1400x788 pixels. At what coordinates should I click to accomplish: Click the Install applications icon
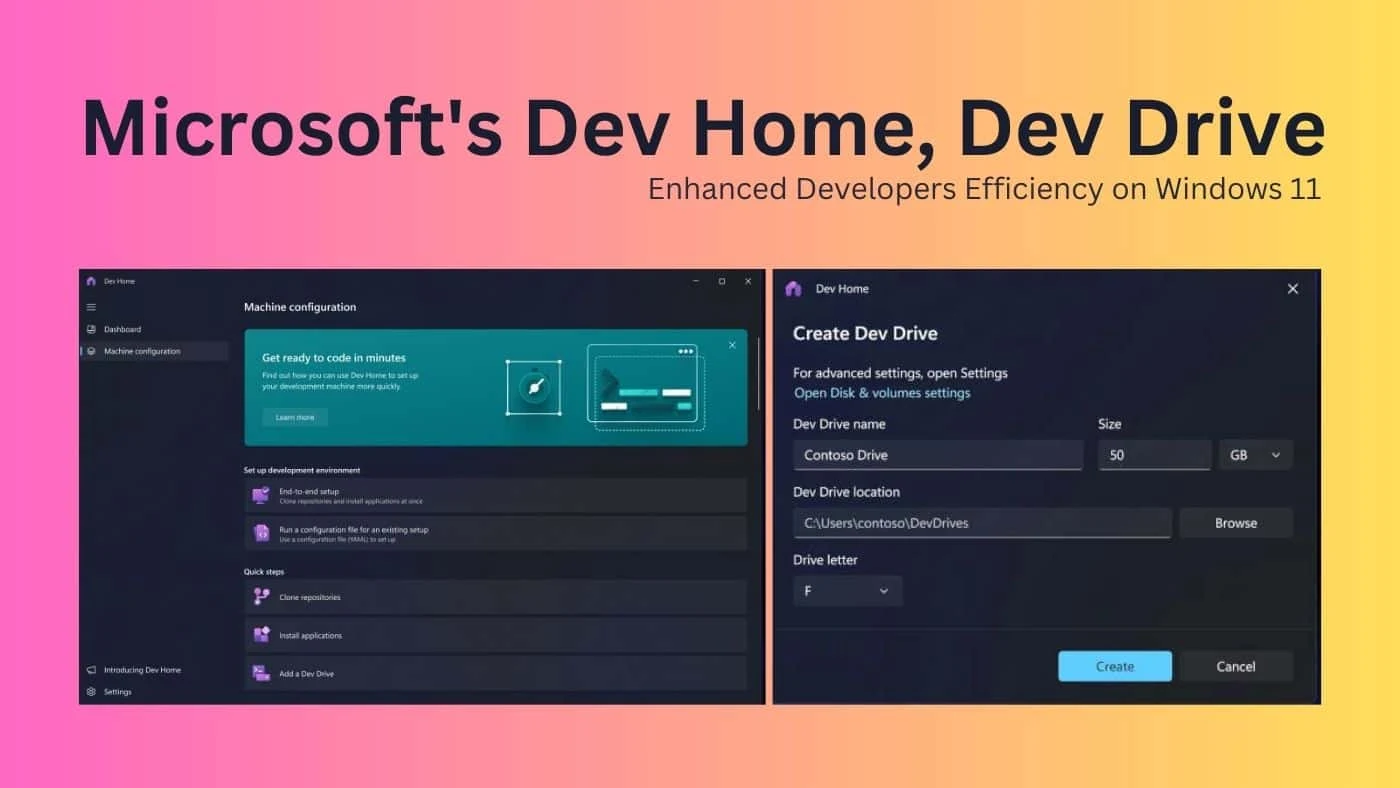coord(261,635)
